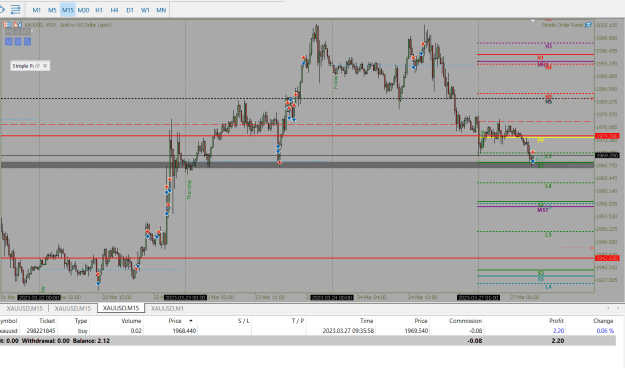Click the 24 Mar 12:00 time axis label
Screen dimensions: 625x368
tap(423, 297)
